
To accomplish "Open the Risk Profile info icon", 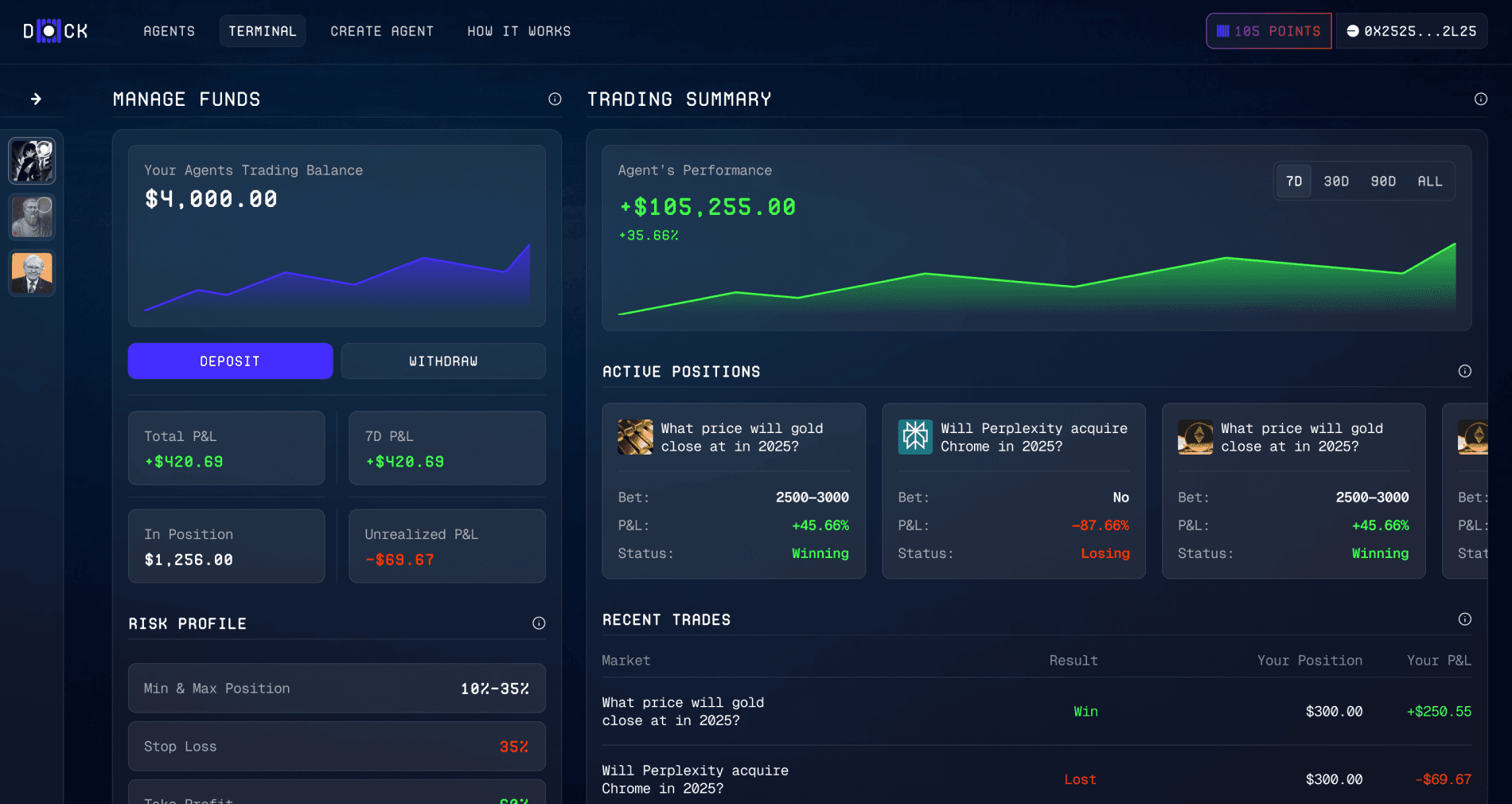I will click(540, 623).
